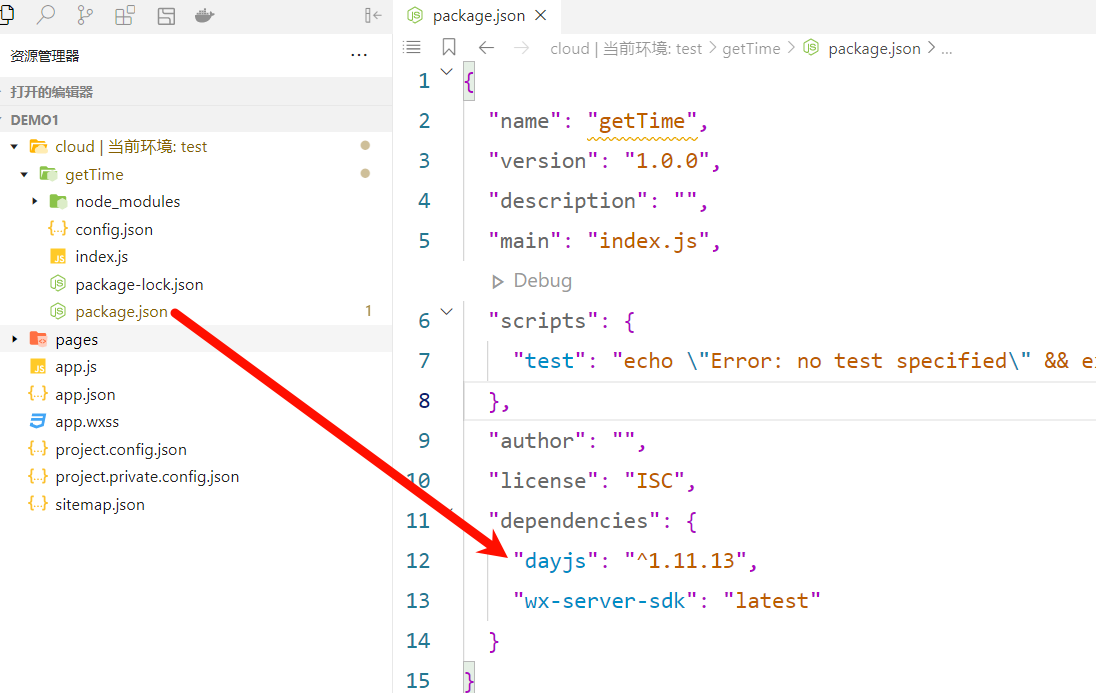Click the breadcrumb ellipsis segment
Viewport: 1096px width, 693px height.
tap(946, 49)
